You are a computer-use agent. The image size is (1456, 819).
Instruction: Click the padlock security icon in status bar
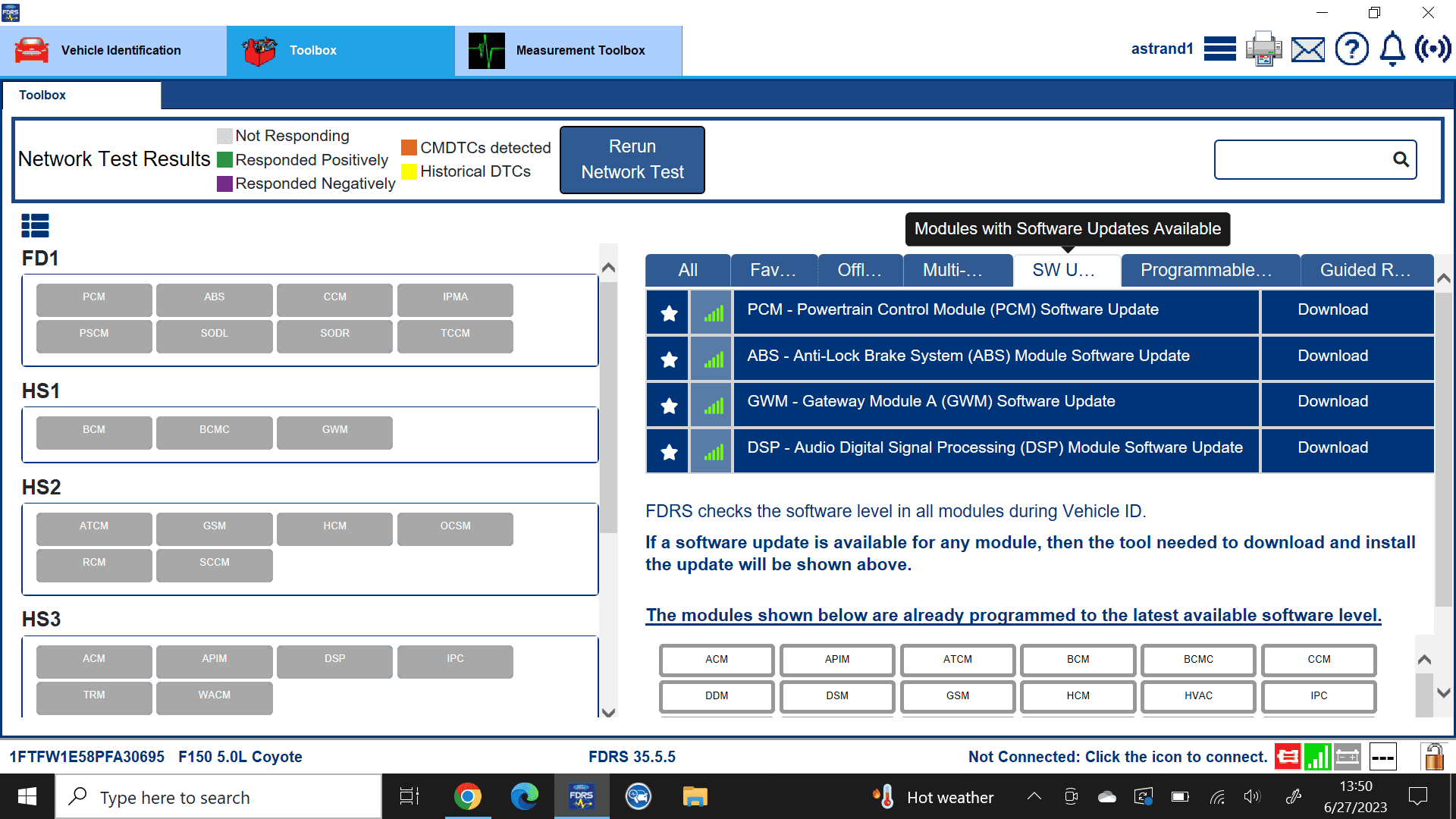point(1433,756)
